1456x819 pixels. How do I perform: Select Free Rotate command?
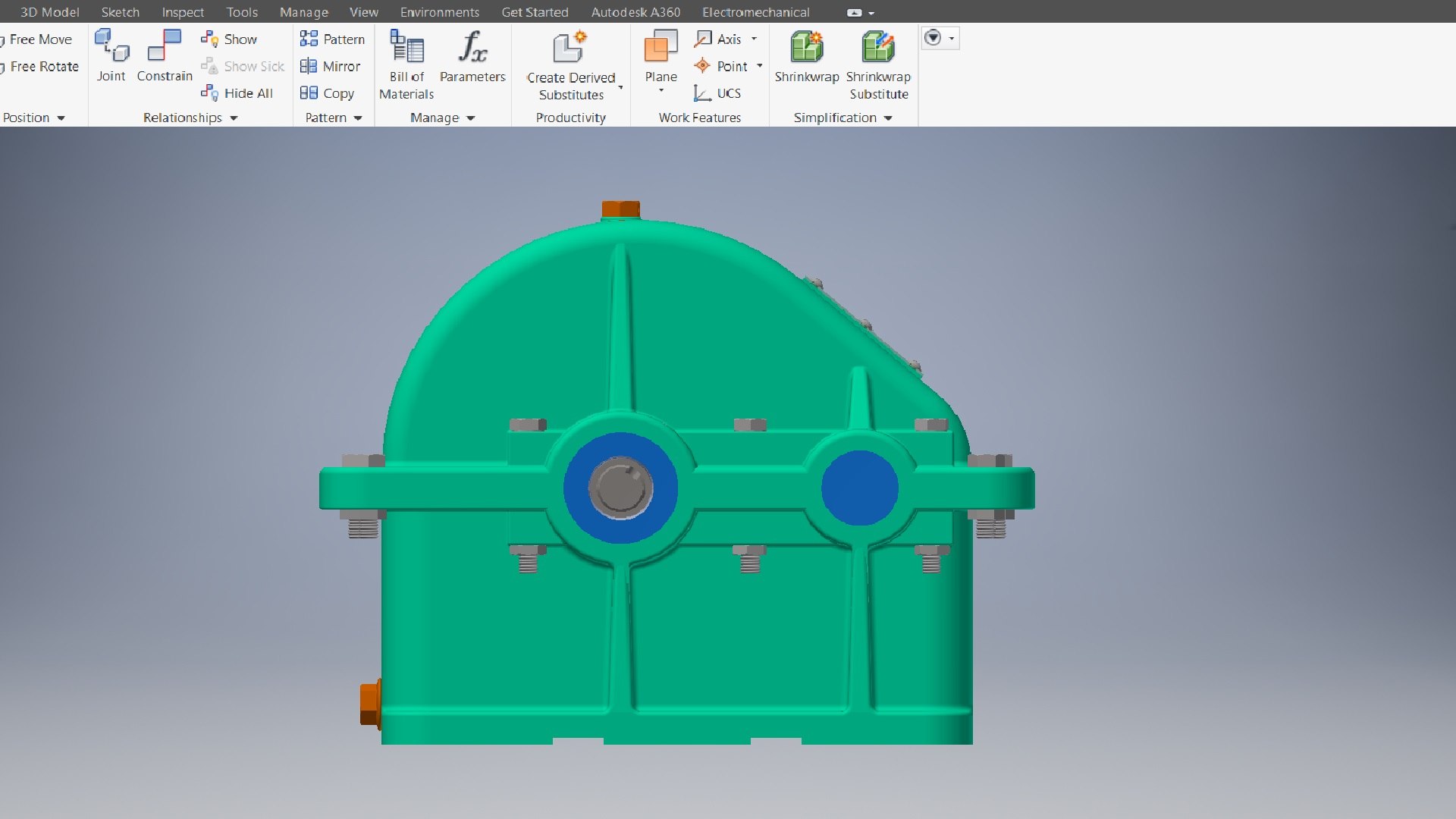[39, 67]
